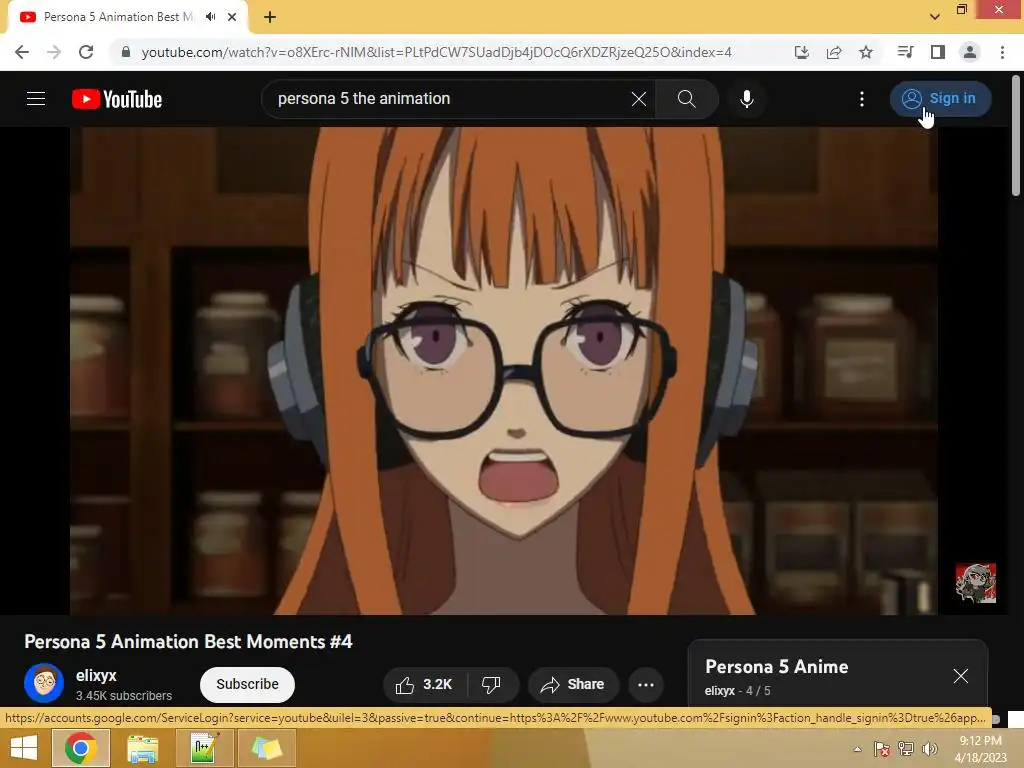Bookmark this tab with star icon
This screenshot has width=1024, height=768.
(x=866, y=52)
